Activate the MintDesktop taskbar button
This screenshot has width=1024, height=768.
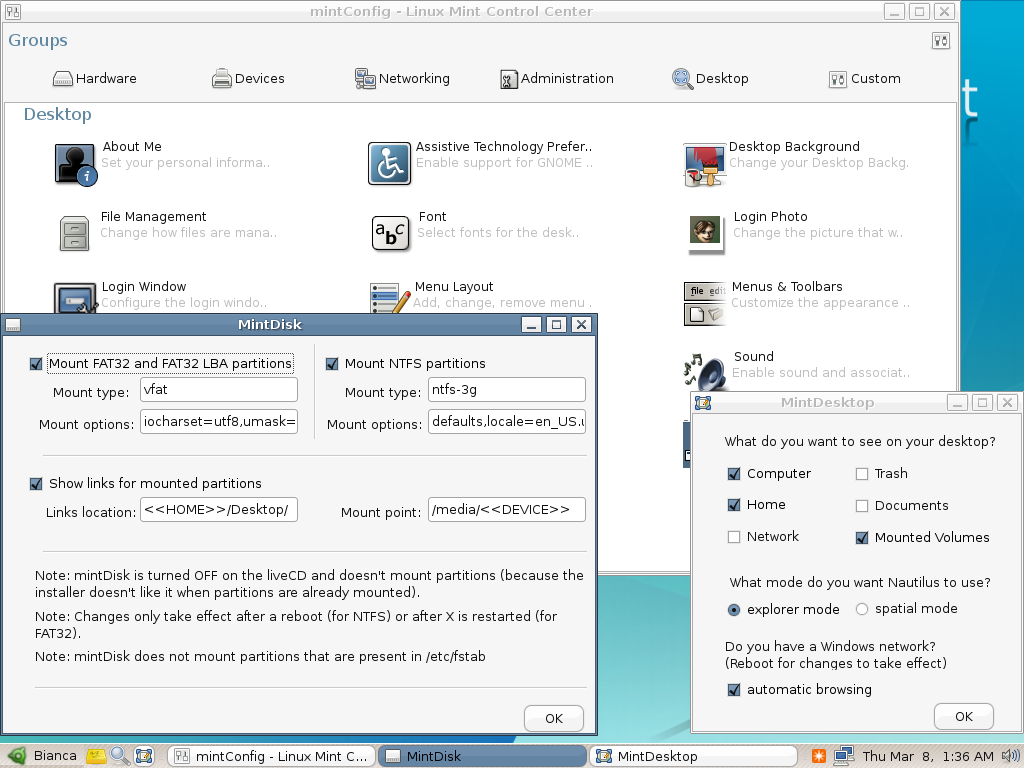click(x=694, y=756)
